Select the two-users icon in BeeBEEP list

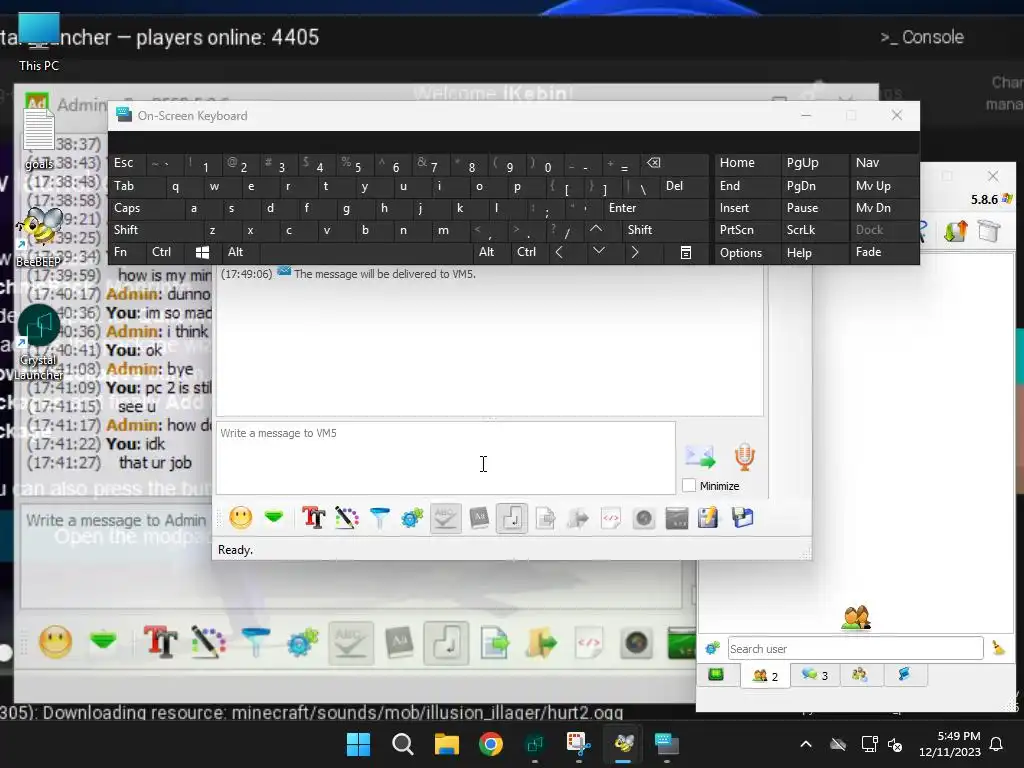856,618
